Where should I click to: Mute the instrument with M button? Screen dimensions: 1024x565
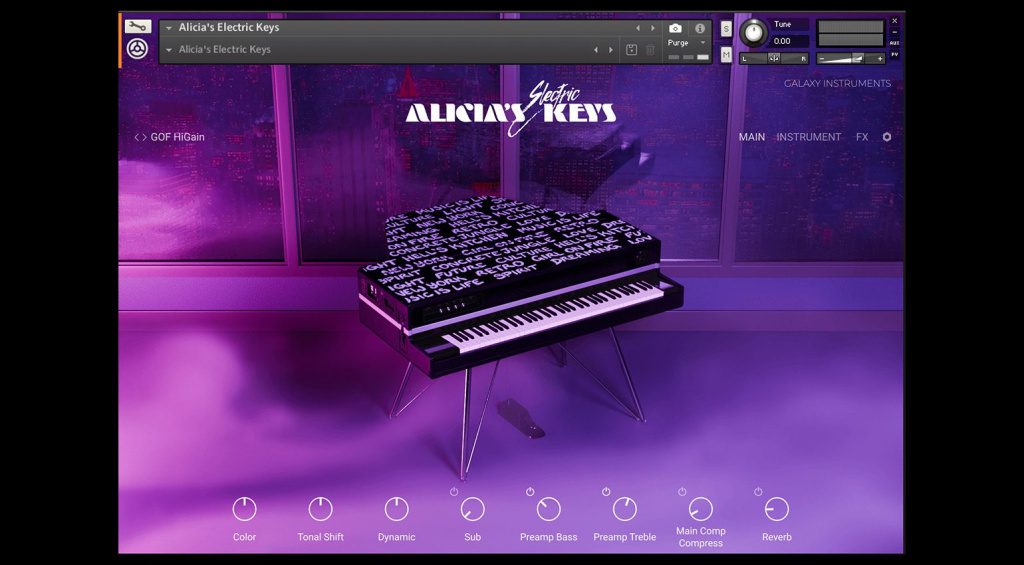coord(726,54)
